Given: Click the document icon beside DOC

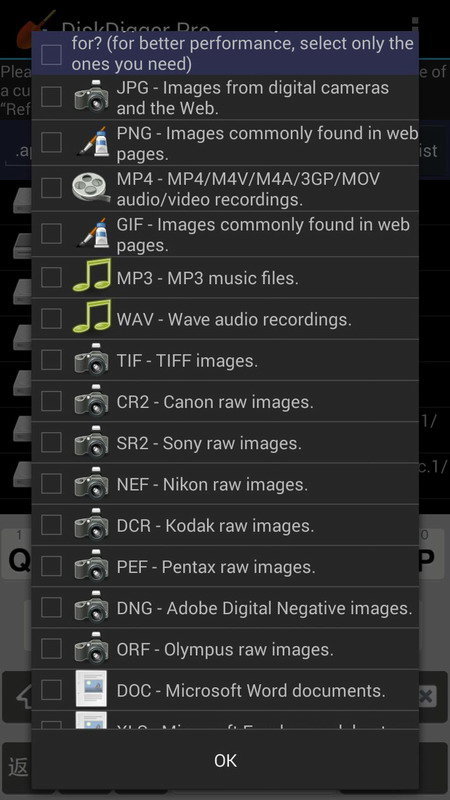Looking at the screenshot, I should click(x=91, y=689).
